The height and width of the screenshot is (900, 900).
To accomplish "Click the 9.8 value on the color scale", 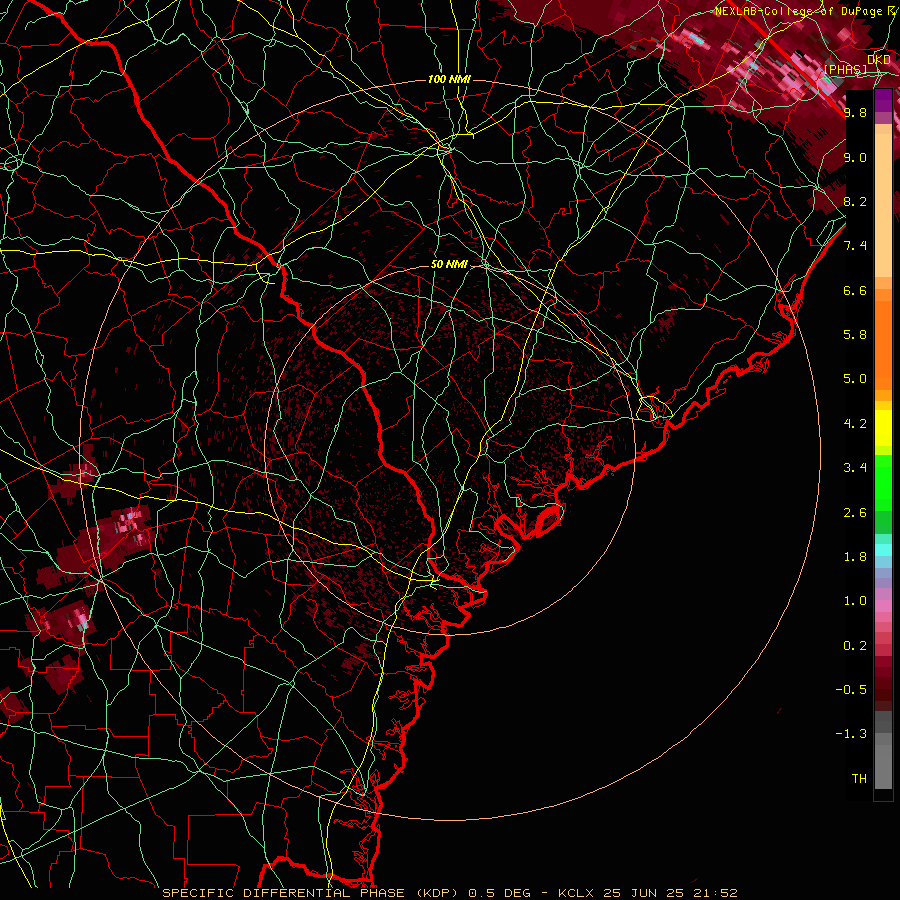I will click(x=855, y=112).
